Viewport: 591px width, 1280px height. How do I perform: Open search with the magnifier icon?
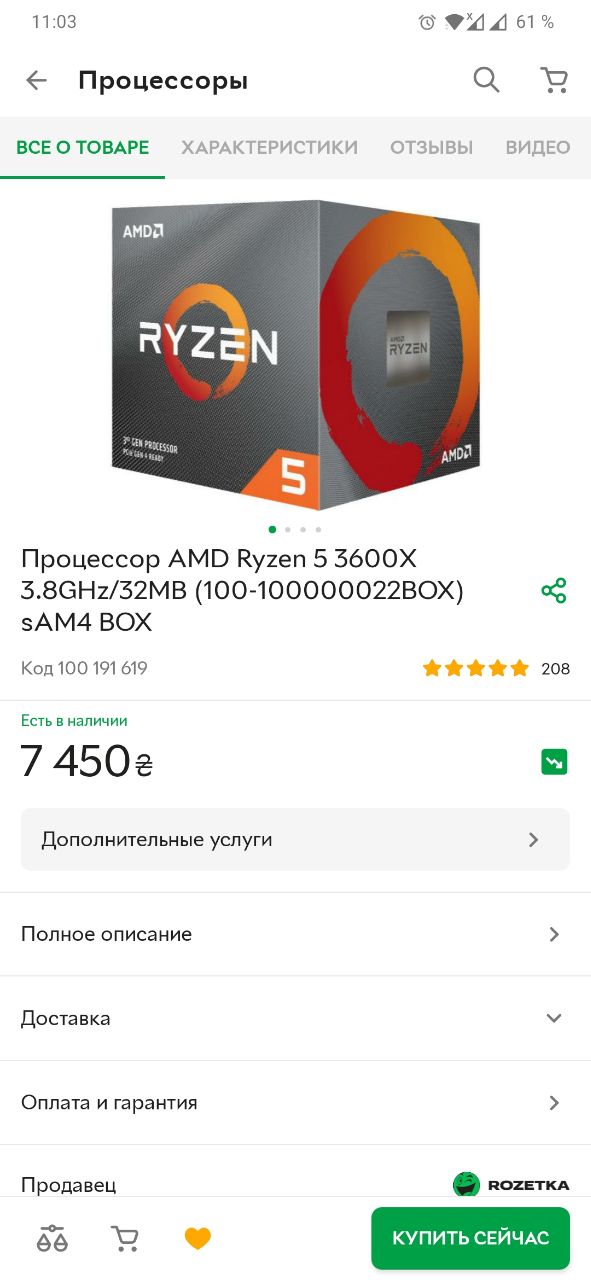[486, 80]
